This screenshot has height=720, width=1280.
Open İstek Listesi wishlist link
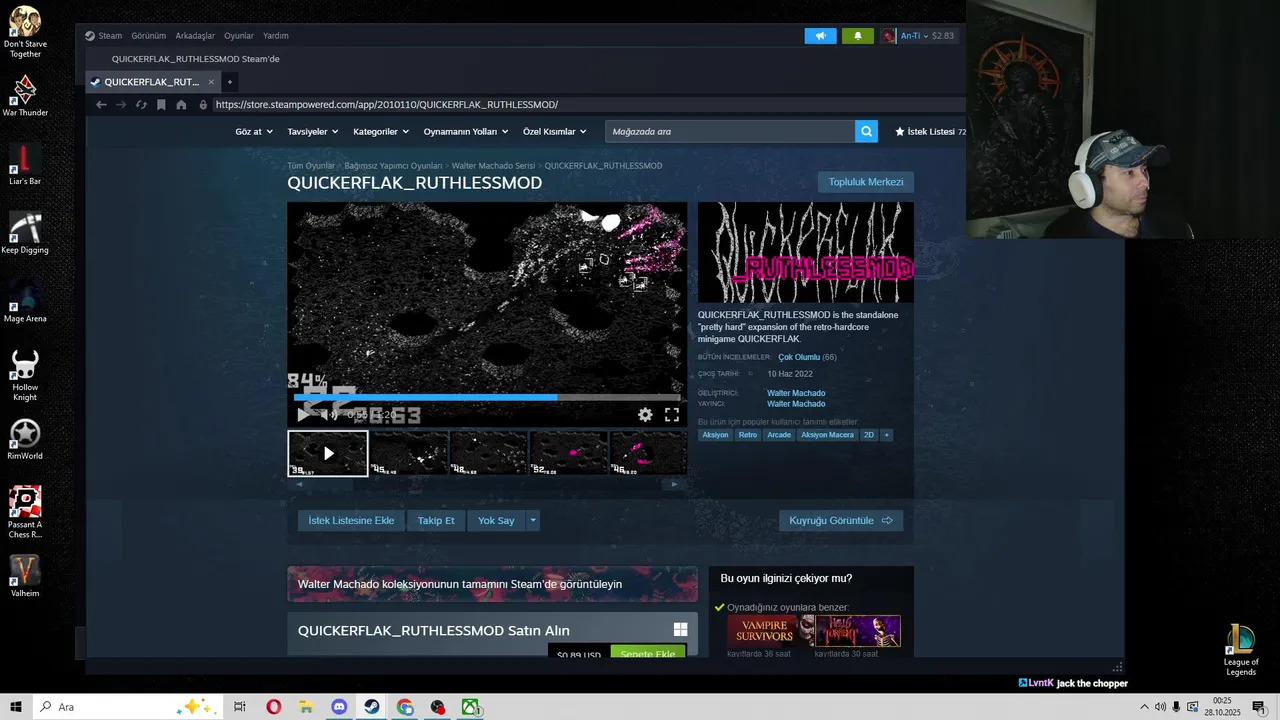[930, 131]
